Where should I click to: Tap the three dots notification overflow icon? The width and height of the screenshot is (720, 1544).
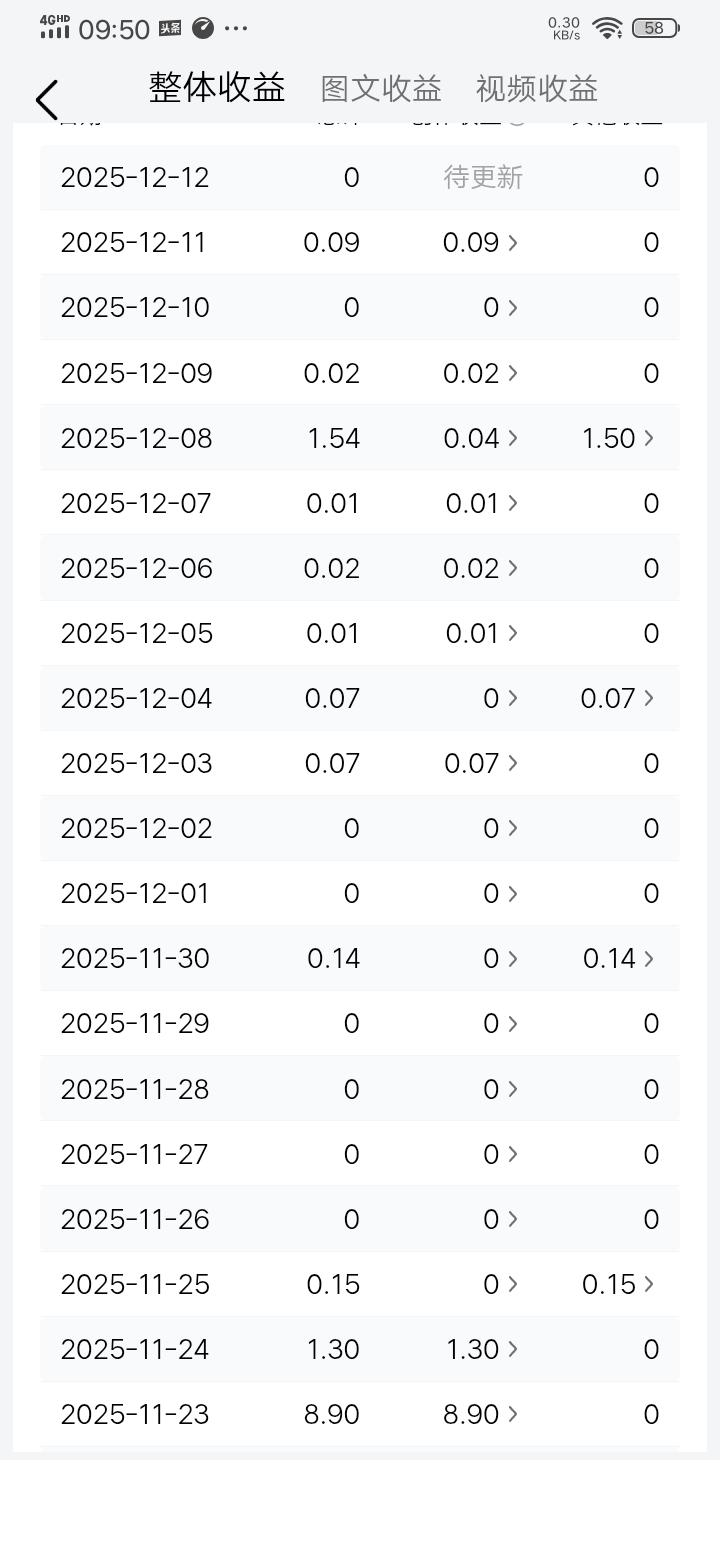236,28
